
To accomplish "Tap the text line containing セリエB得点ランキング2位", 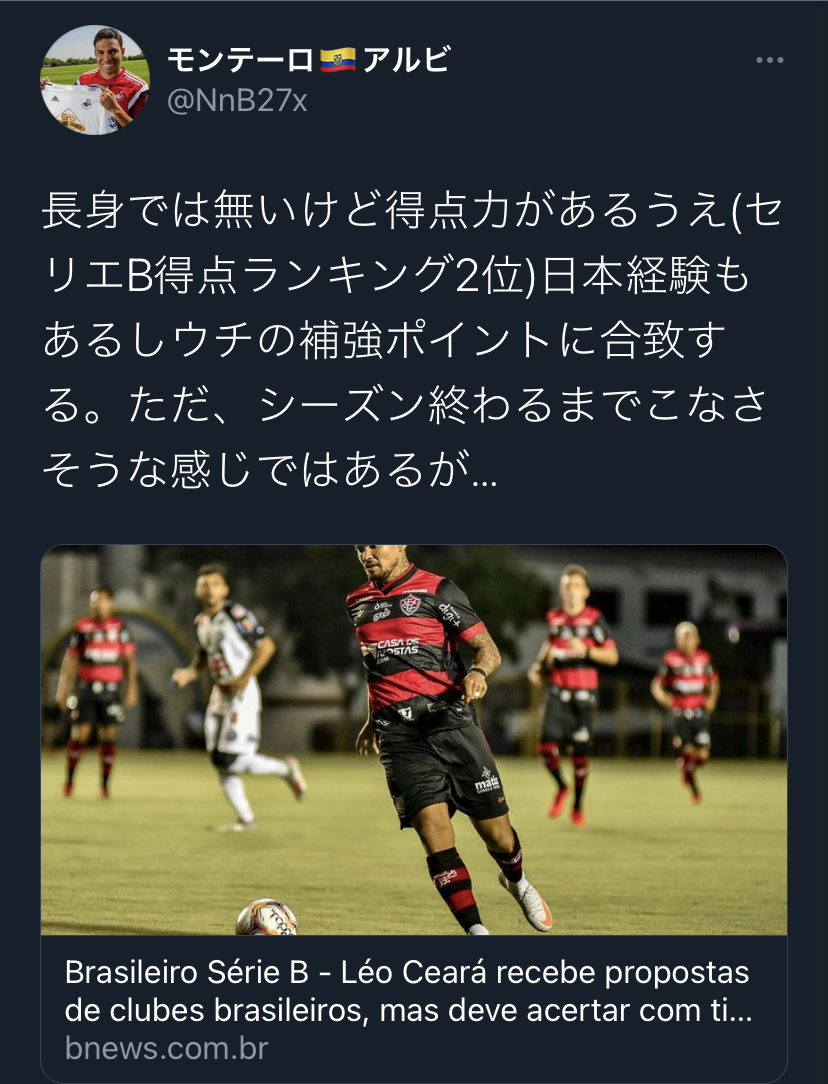I will click(397, 276).
